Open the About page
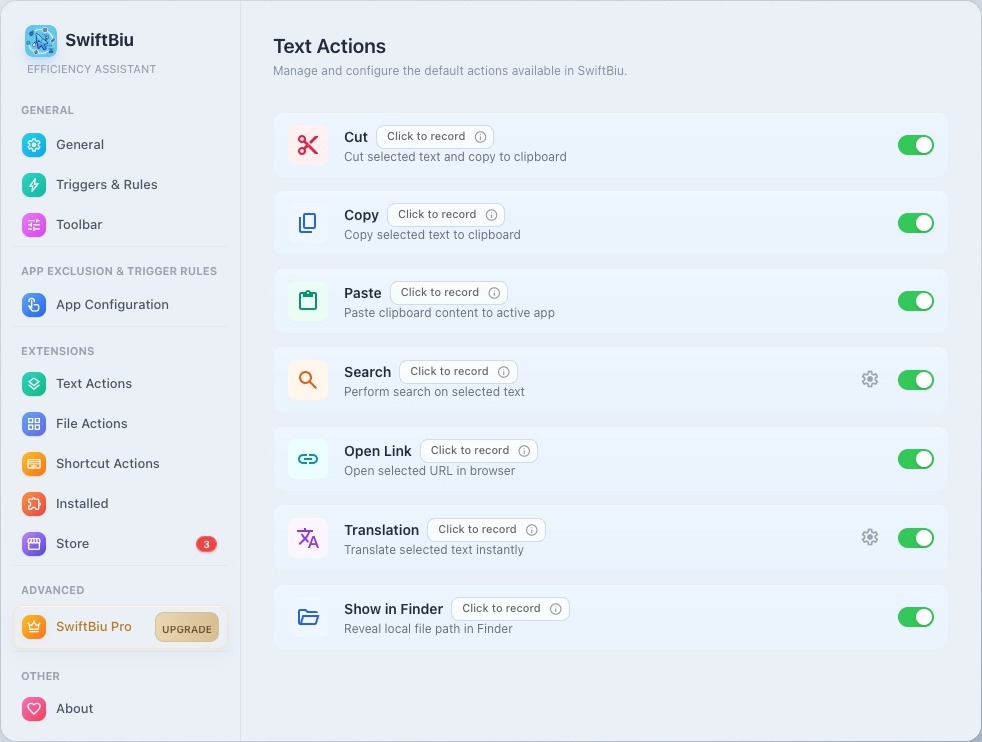Image resolution: width=982 pixels, height=742 pixels. [x=120, y=709]
